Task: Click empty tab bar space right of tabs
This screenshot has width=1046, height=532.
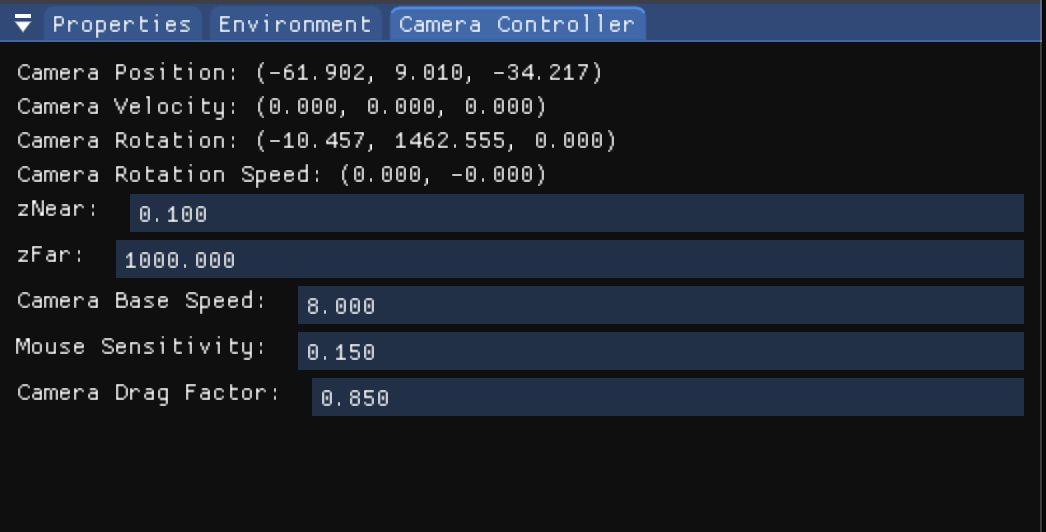Action: [x=840, y=24]
